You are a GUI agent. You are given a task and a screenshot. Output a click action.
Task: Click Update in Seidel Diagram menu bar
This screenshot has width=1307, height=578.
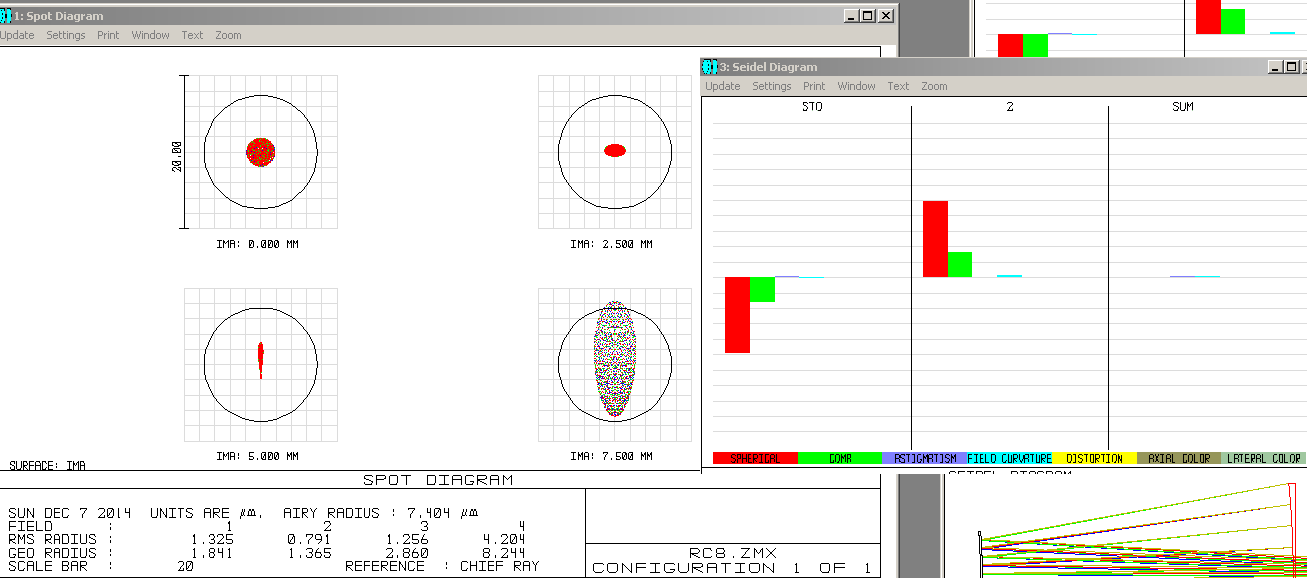722,86
